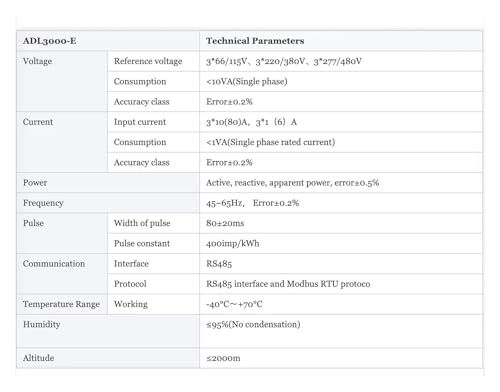
Task: Click the Power row label
Action: (35, 183)
